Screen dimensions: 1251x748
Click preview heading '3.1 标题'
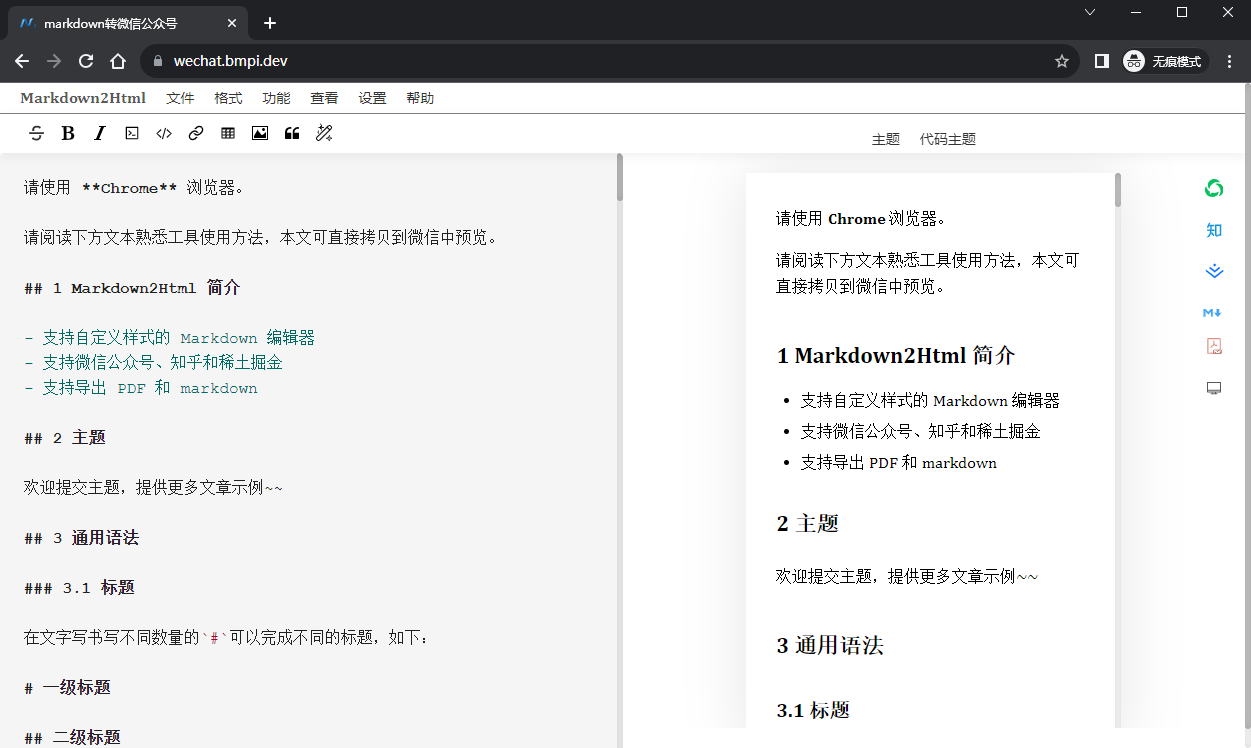pyautogui.click(x=813, y=711)
